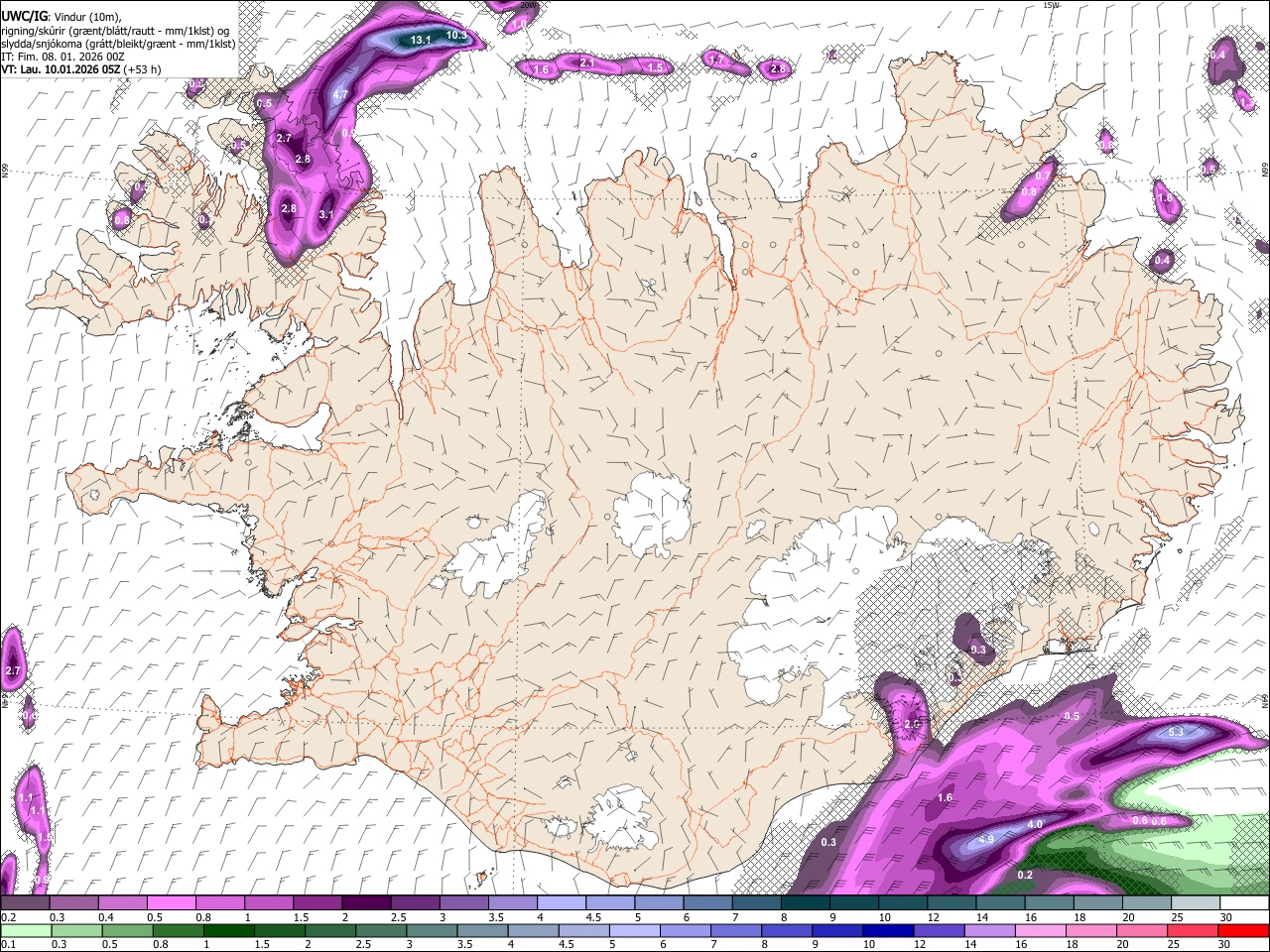Click the 4.0 value in the southeast band
Image resolution: width=1270 pixels, height=952 pixels.
click(x=1035, y=824)
